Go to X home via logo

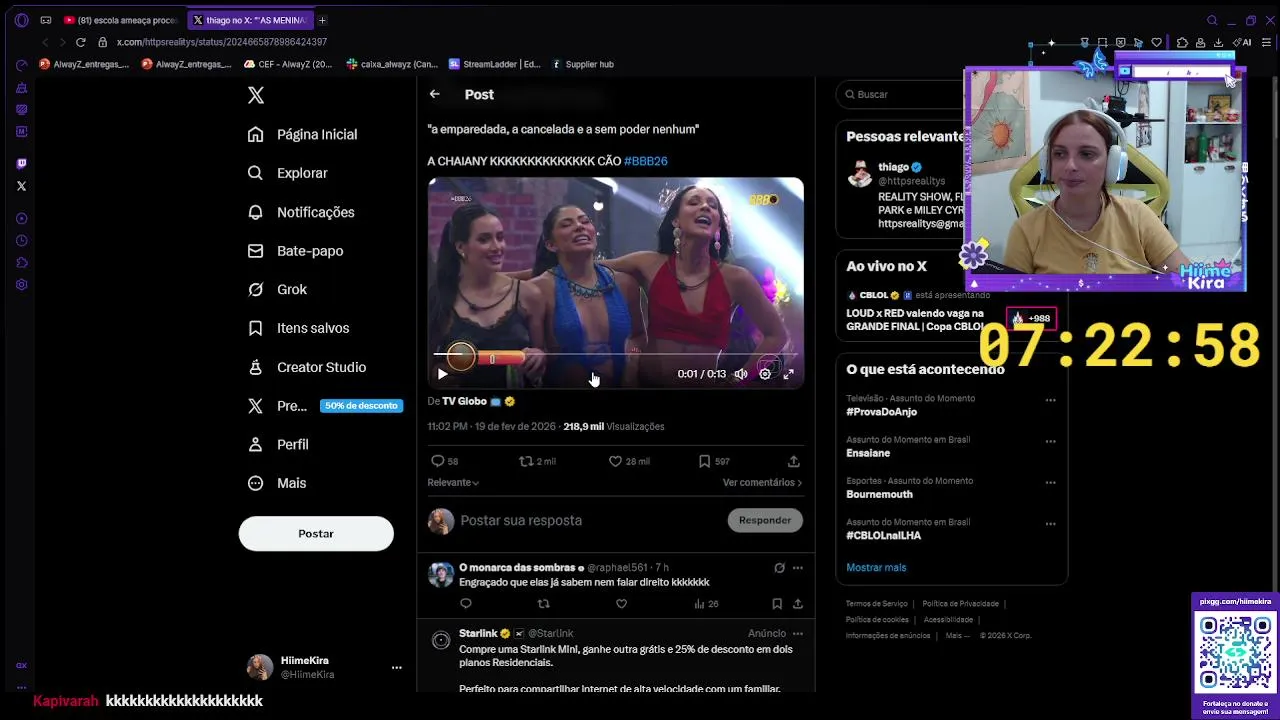point(256,95)
